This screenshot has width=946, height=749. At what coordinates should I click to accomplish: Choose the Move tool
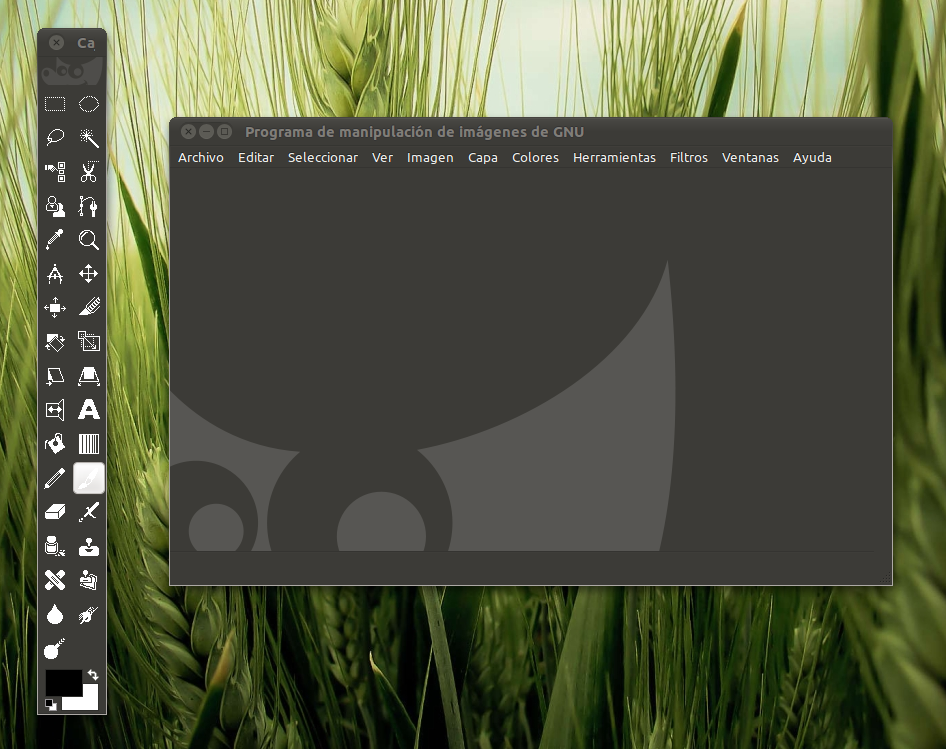click(x=89, y=274)
